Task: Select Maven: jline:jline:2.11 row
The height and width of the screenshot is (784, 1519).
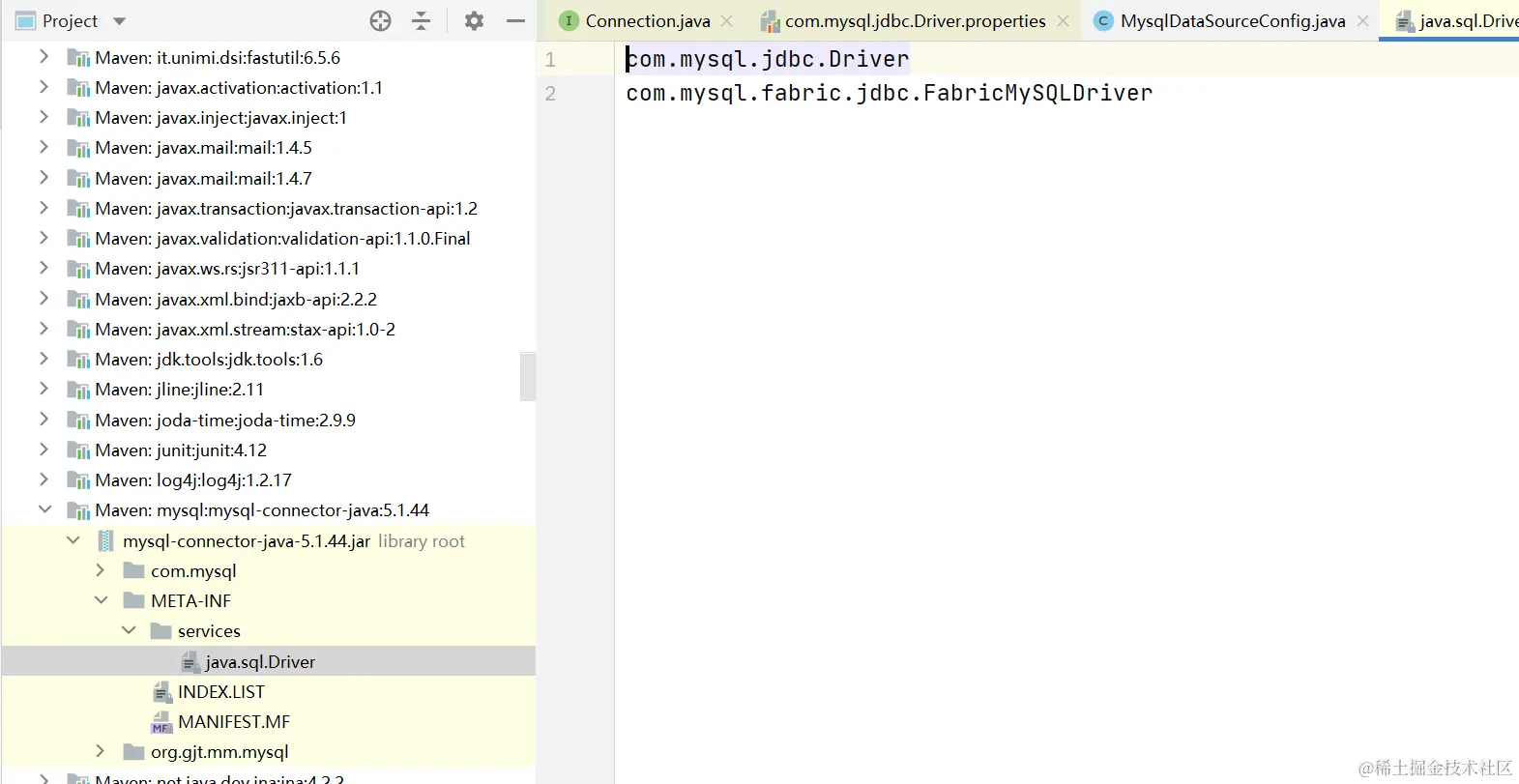Action: coord(269,389)
